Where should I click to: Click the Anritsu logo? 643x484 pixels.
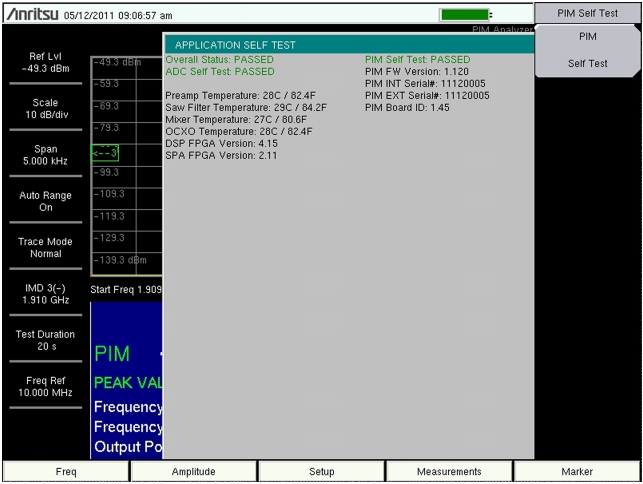pyautogui.click(x=32, y=14)
